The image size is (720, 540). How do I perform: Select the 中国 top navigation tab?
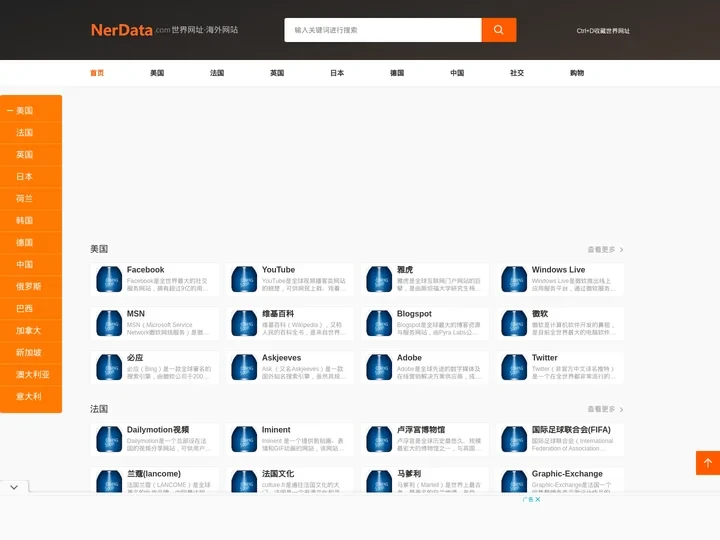457,73
